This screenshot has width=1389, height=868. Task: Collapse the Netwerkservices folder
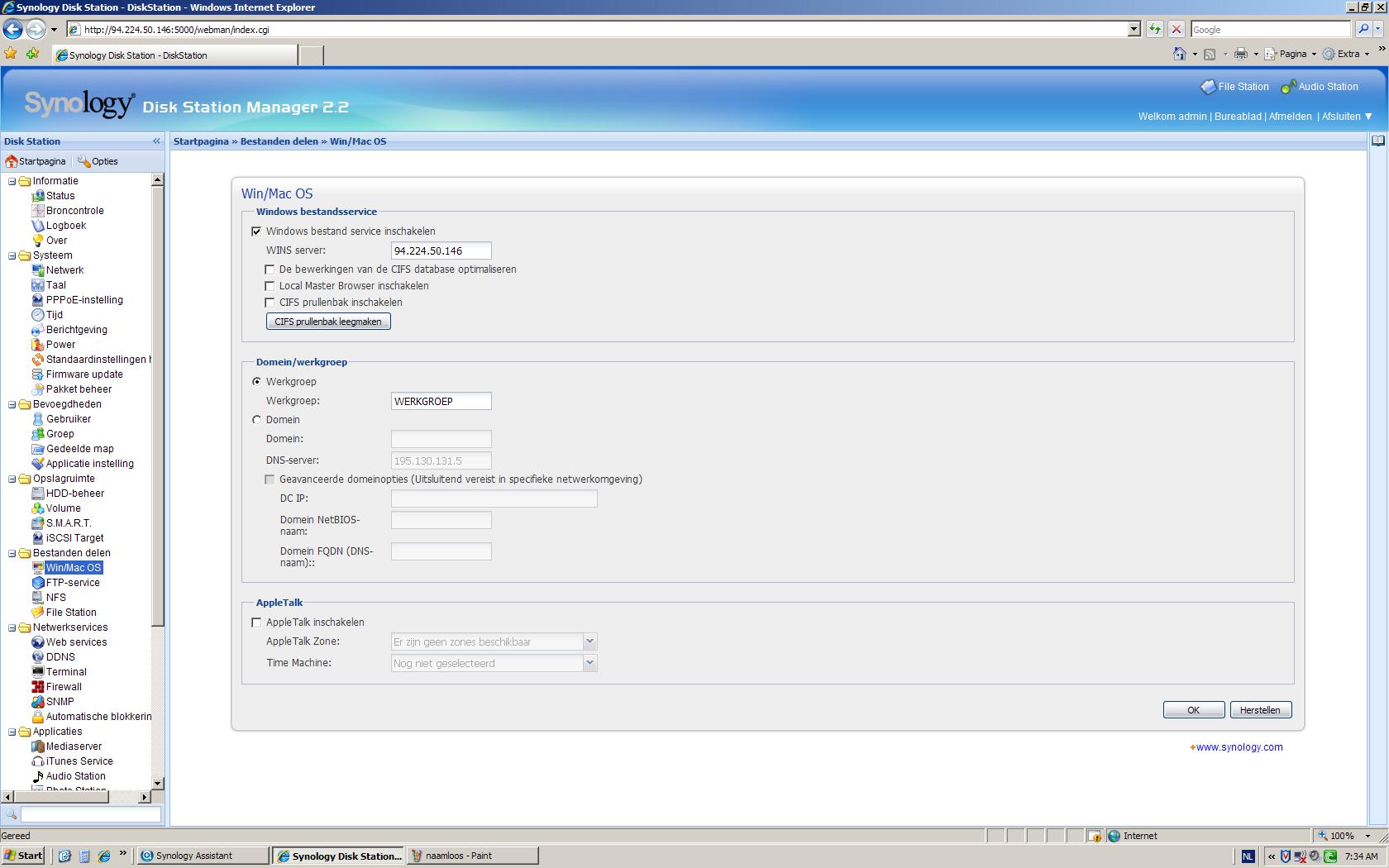pos(12,627)
